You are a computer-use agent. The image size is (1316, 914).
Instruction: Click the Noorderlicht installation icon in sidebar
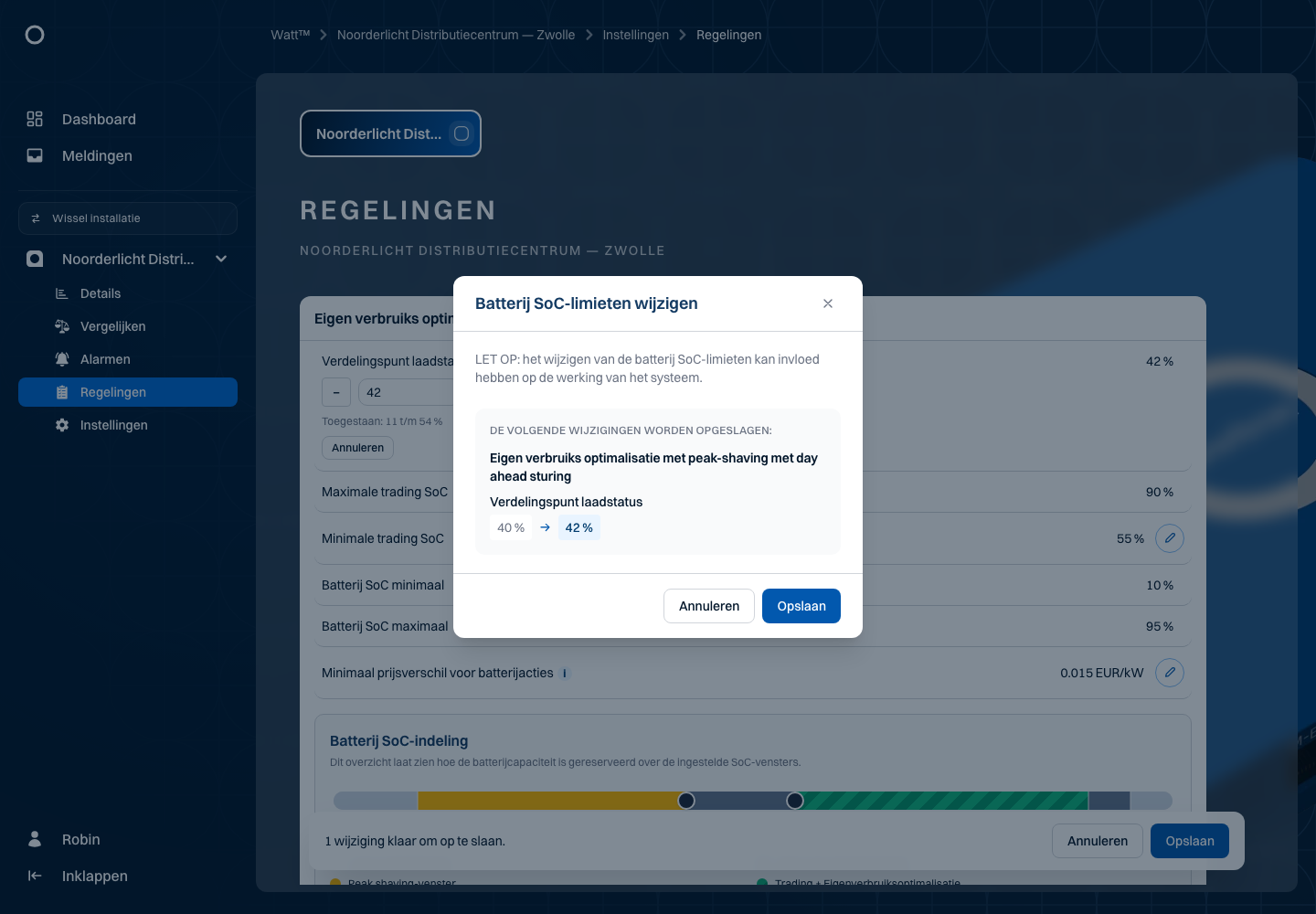(35, 259)
